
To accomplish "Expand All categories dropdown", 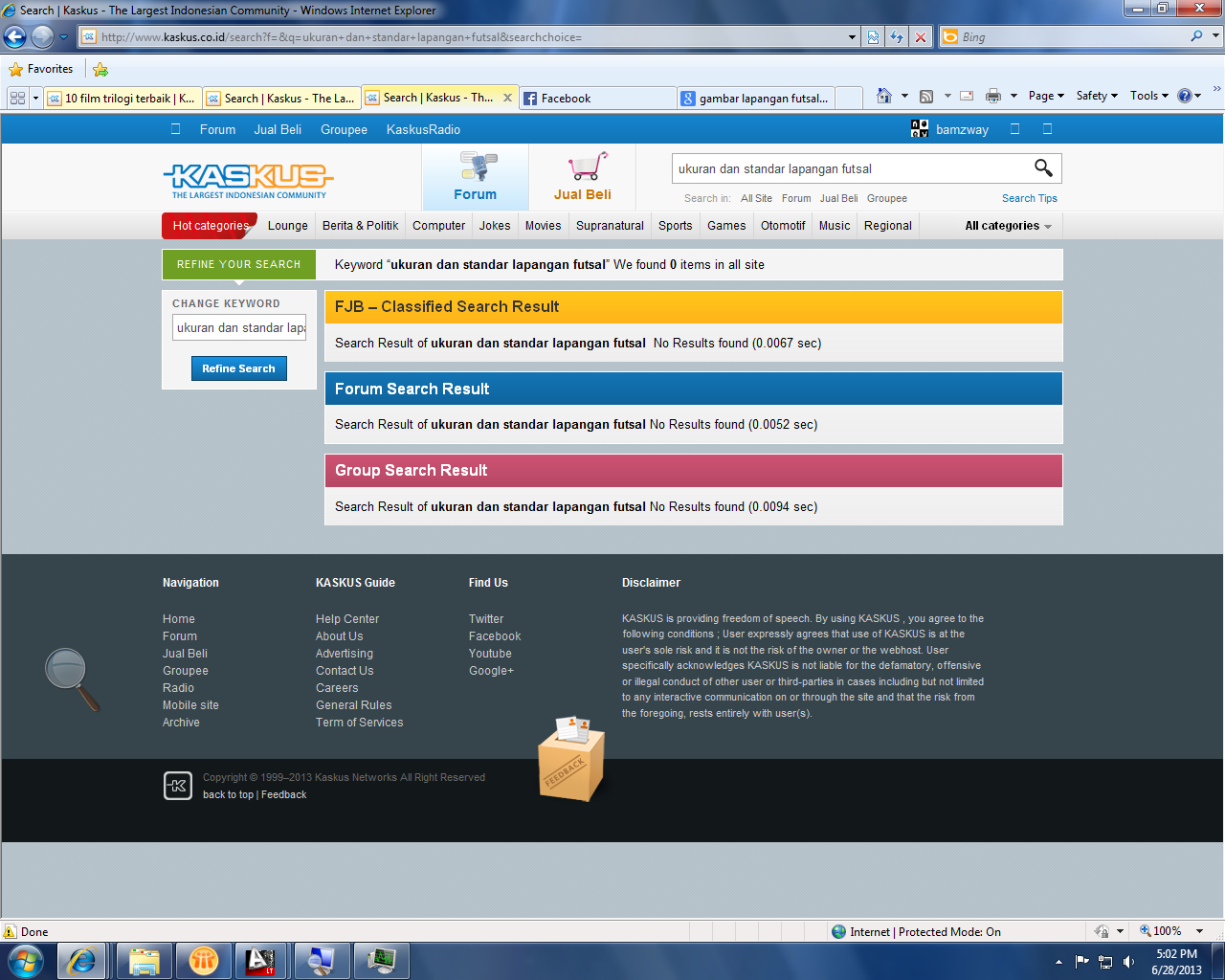I will (1008, 226).
